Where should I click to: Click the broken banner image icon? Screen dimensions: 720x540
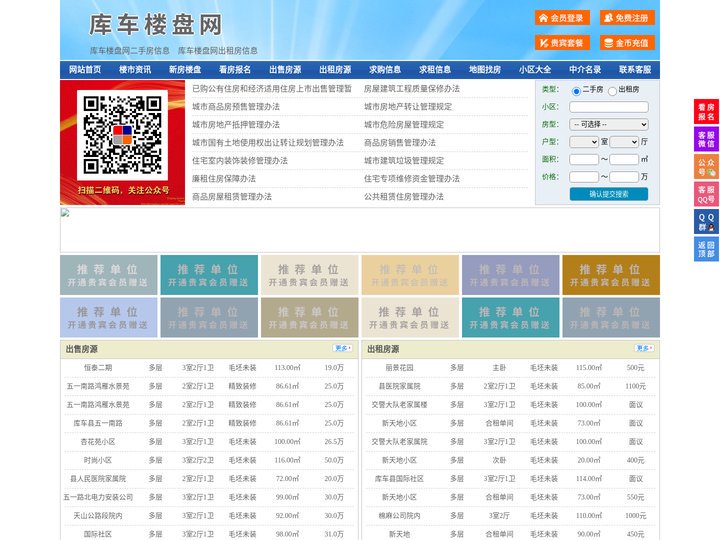tap(65, 212)
